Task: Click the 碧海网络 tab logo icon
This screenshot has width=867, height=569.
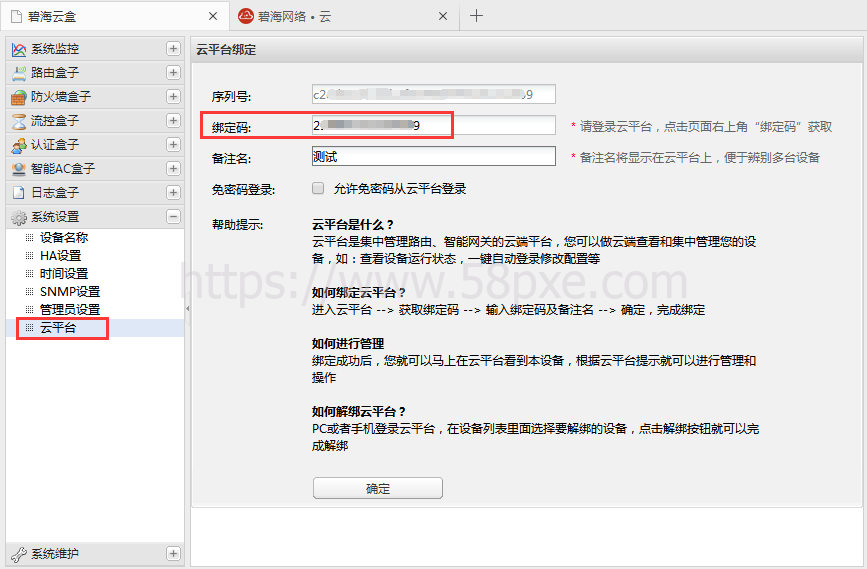Action: click(x=246, y=16)
